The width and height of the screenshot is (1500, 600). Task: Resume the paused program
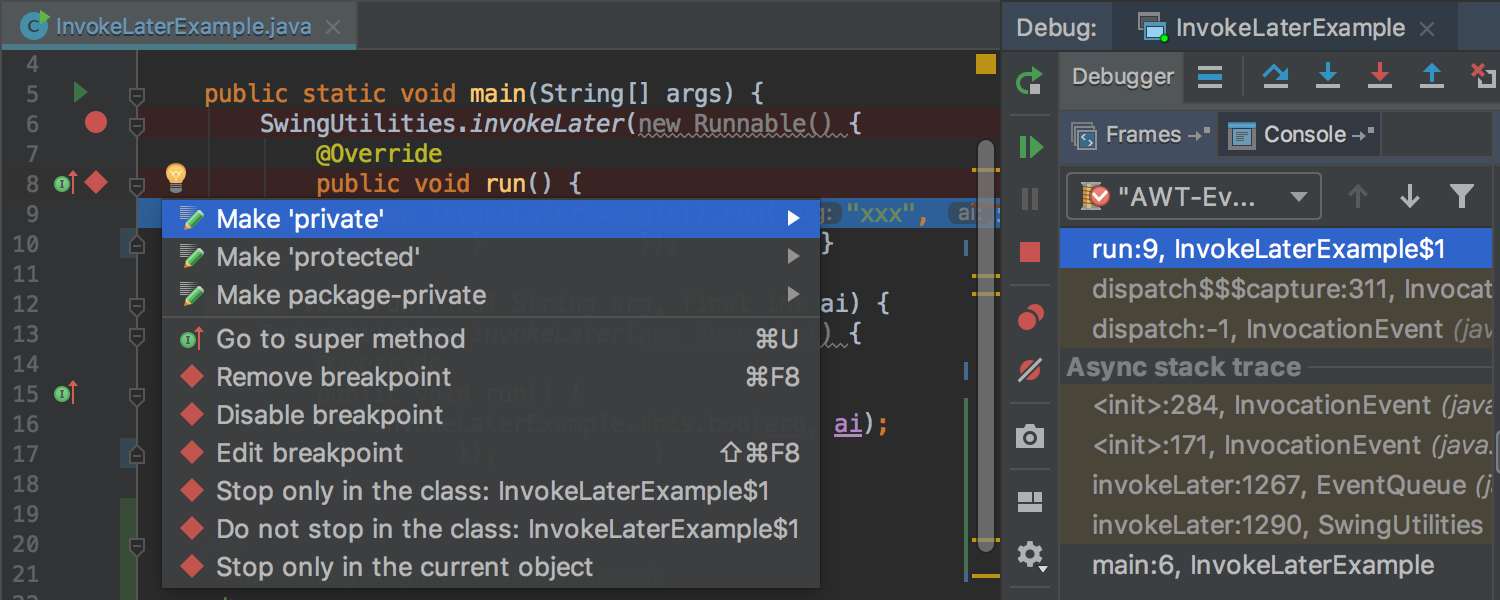click(1029, 146)
